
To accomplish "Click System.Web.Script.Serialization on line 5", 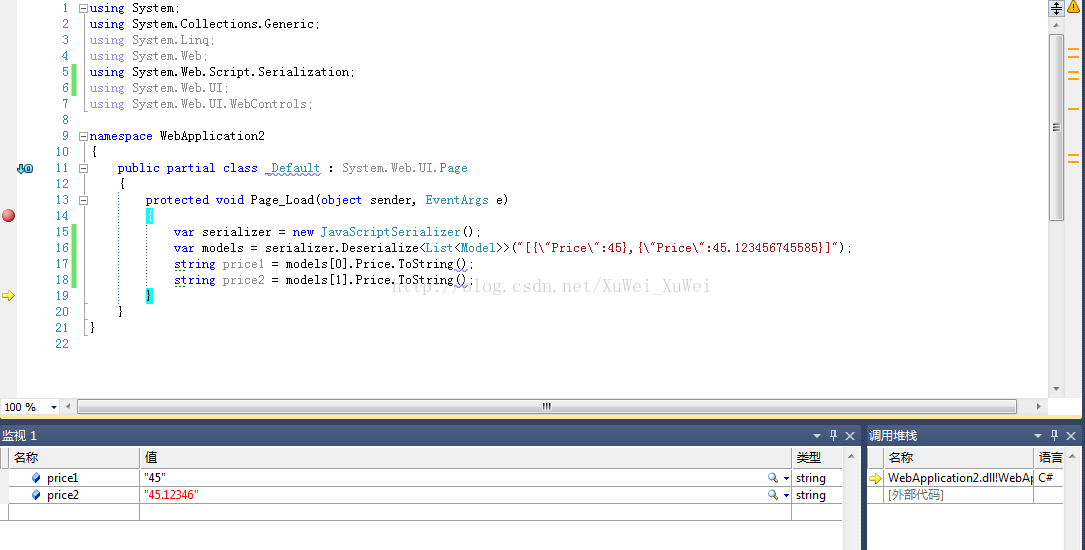I will pos(241,72).
